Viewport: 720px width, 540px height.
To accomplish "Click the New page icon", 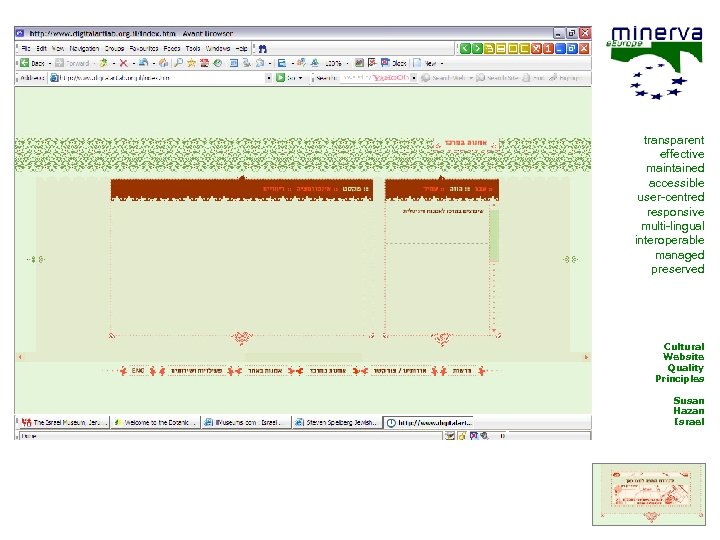I will click(x=417, y=63).
